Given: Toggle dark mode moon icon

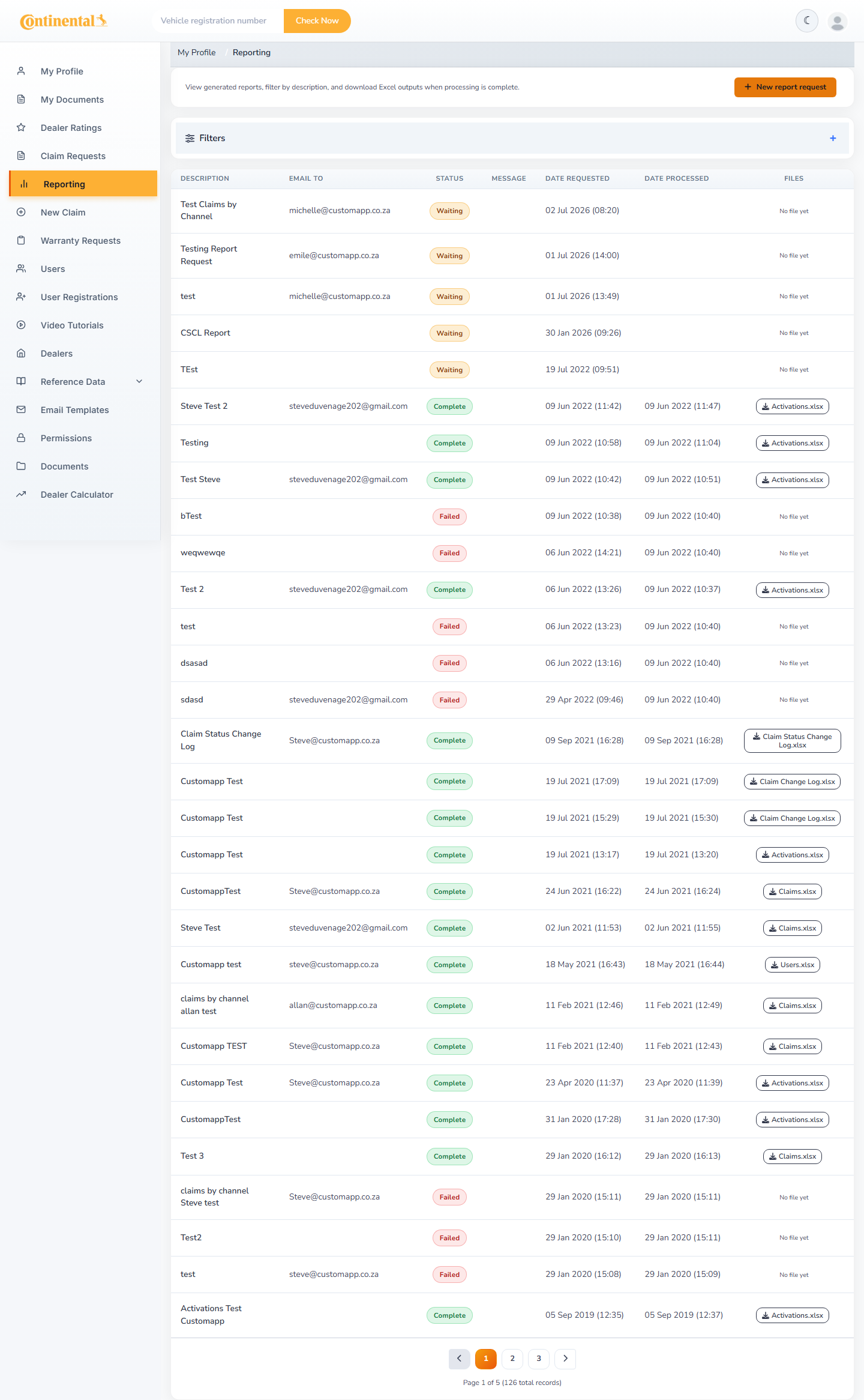Looking at the screenshot, I should (807, 21).
